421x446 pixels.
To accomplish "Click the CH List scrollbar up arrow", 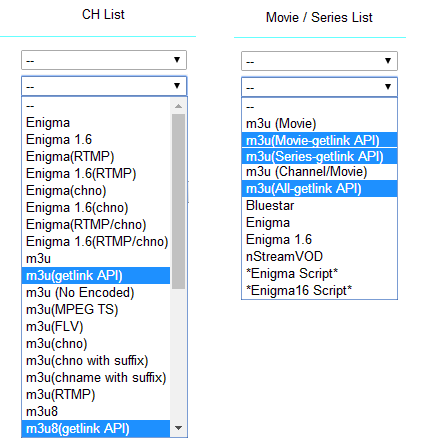I will (178, 106).
